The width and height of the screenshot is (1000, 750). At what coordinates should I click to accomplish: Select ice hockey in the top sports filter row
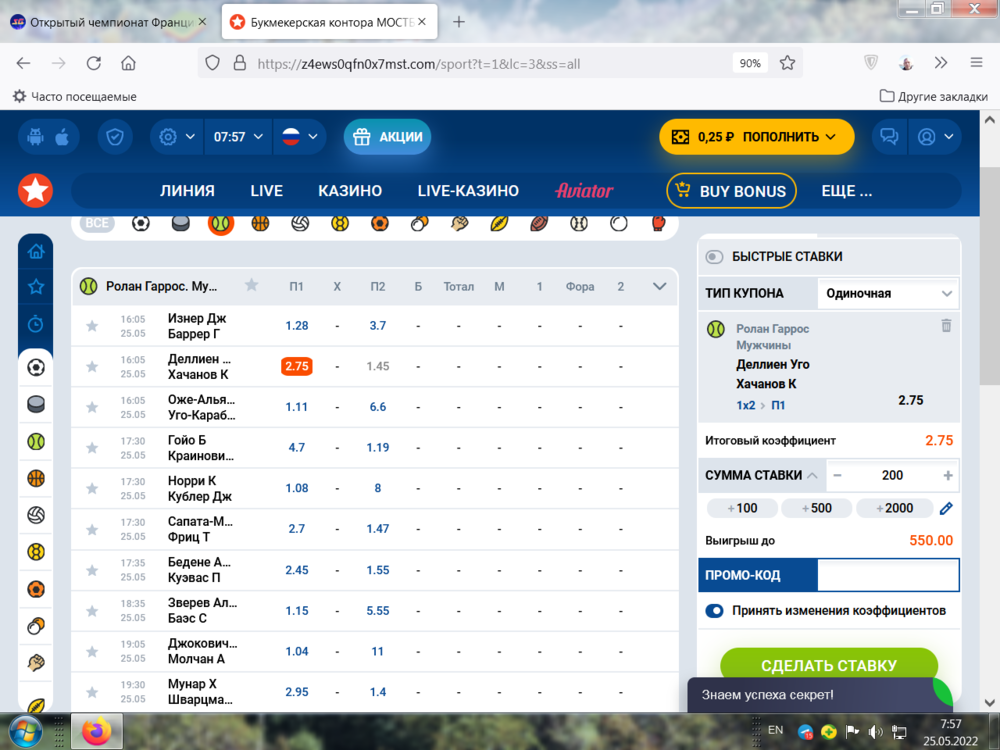point(180,223)
